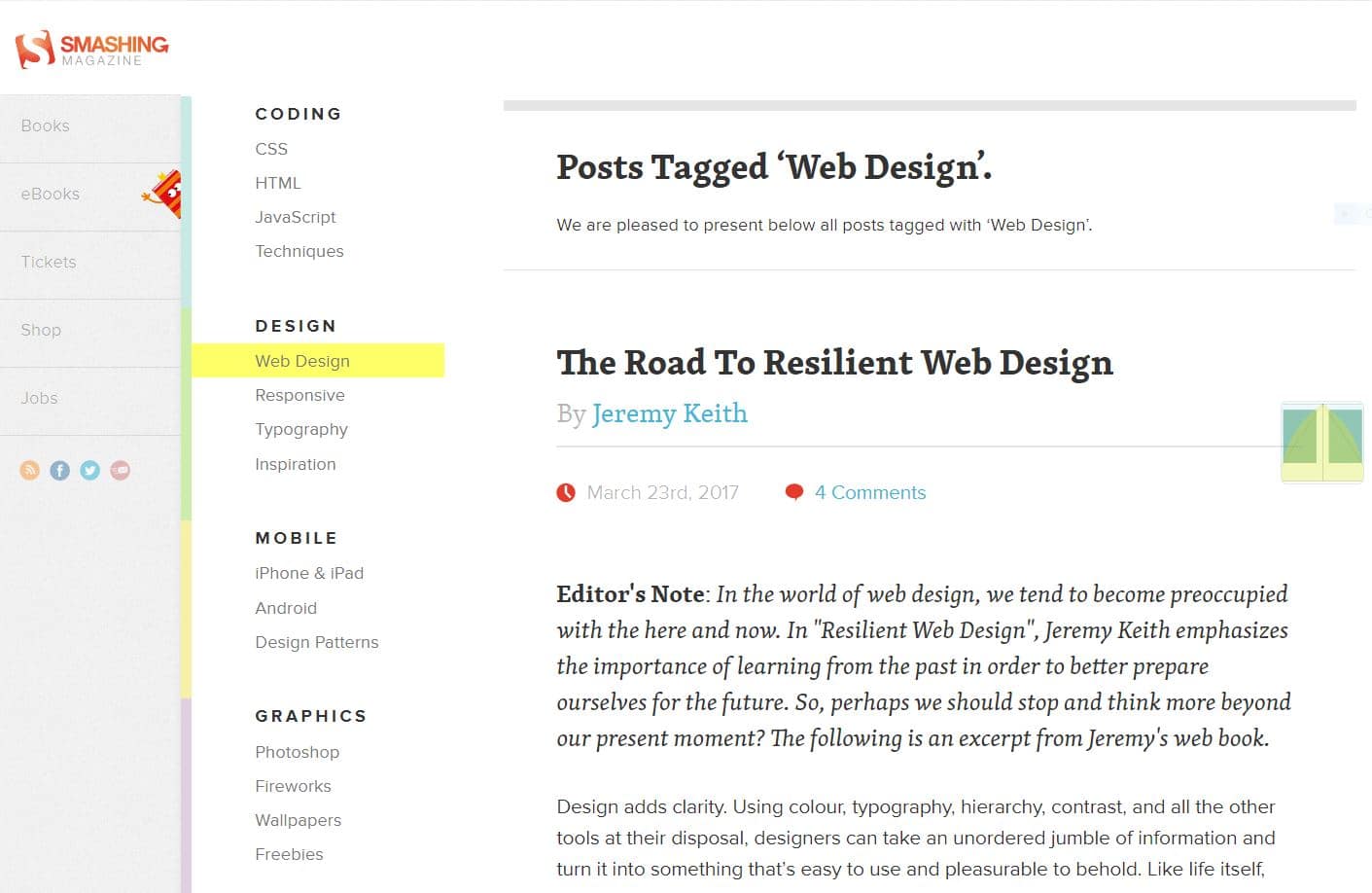Image resolution: width=1372 pixels, height=893 pixels.
Task: Click the Smashing Magazine logo
Action: pyautogui.click(x=92, y=49)
